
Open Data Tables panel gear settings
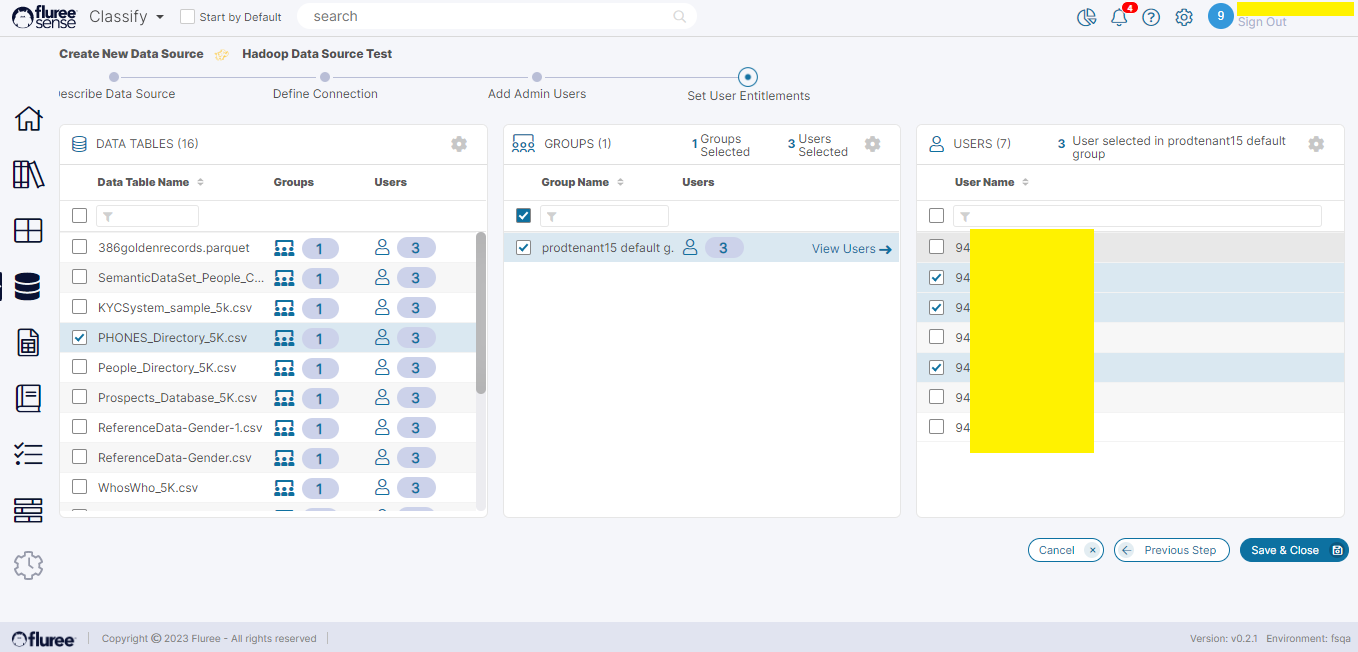(459, 144)
